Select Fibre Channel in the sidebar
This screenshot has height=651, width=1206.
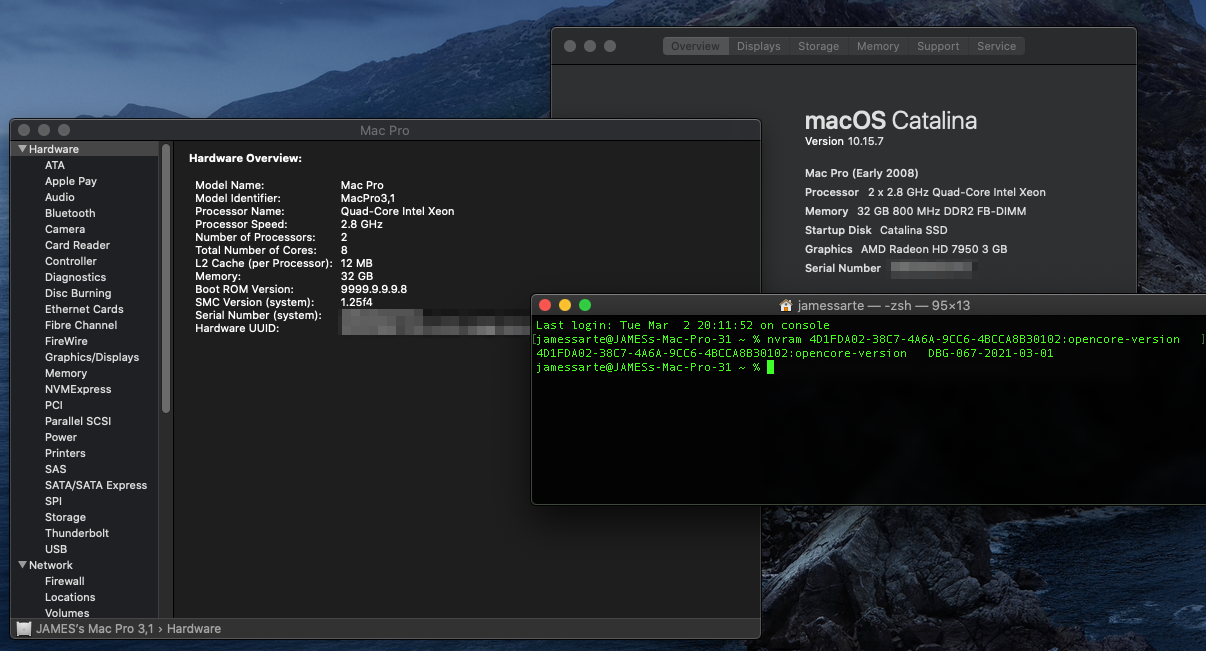point(81,325)
